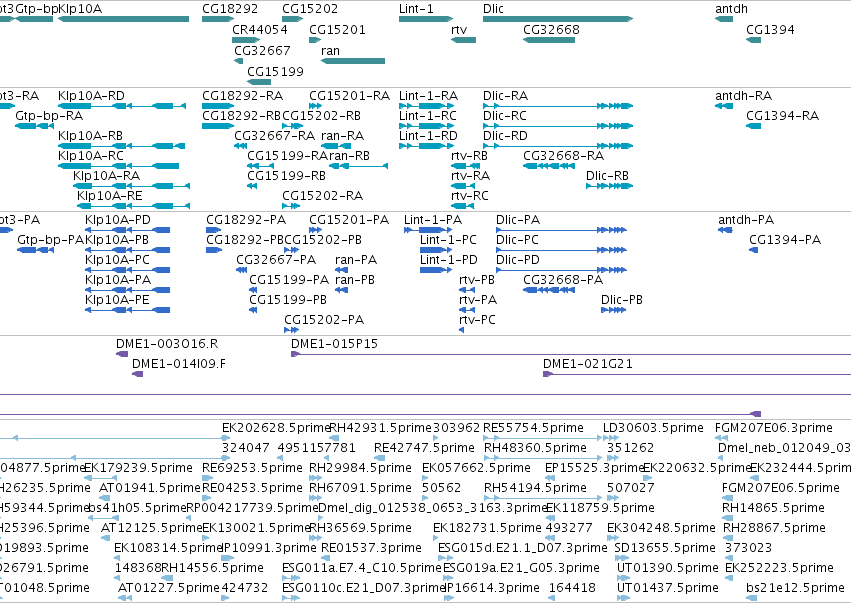Open the CG15201-PA protein label

click(349, 220)
